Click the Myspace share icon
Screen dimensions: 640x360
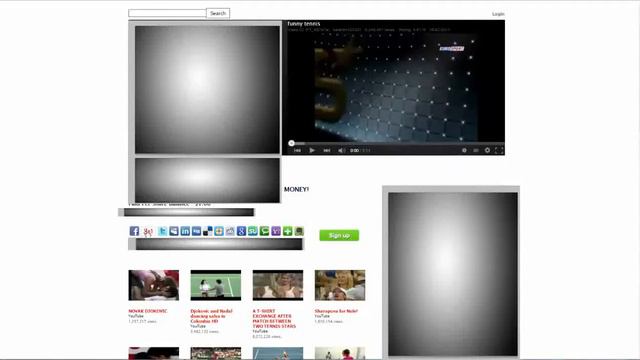[174, 231]
